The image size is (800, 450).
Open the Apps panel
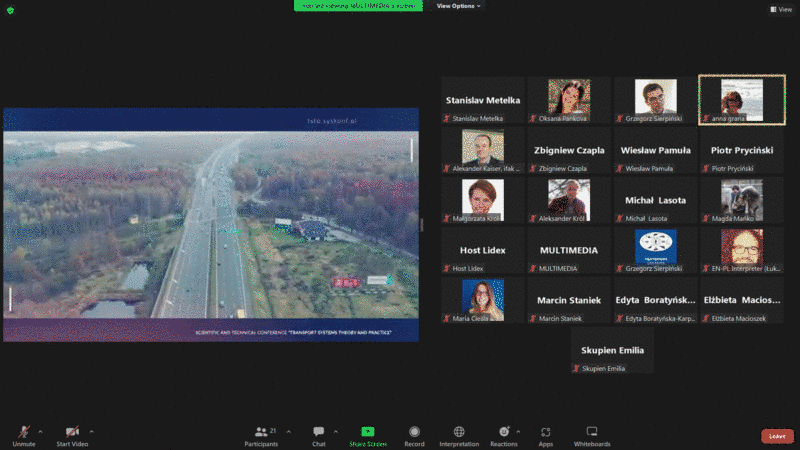tap(546, 433)
